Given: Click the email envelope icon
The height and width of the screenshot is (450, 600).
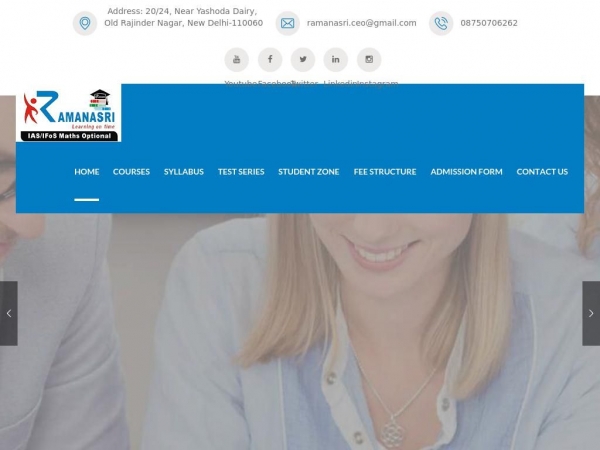Looking at the screenshot, I should [x=287, y=23].
